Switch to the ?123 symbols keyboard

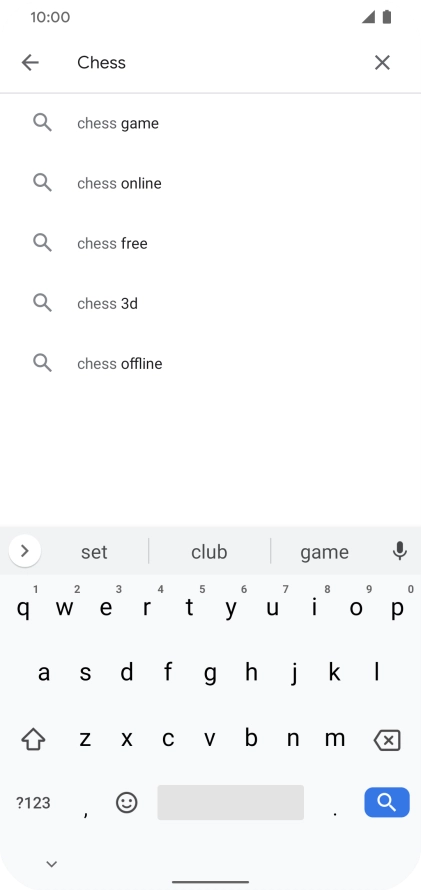(x=33, y=803)
